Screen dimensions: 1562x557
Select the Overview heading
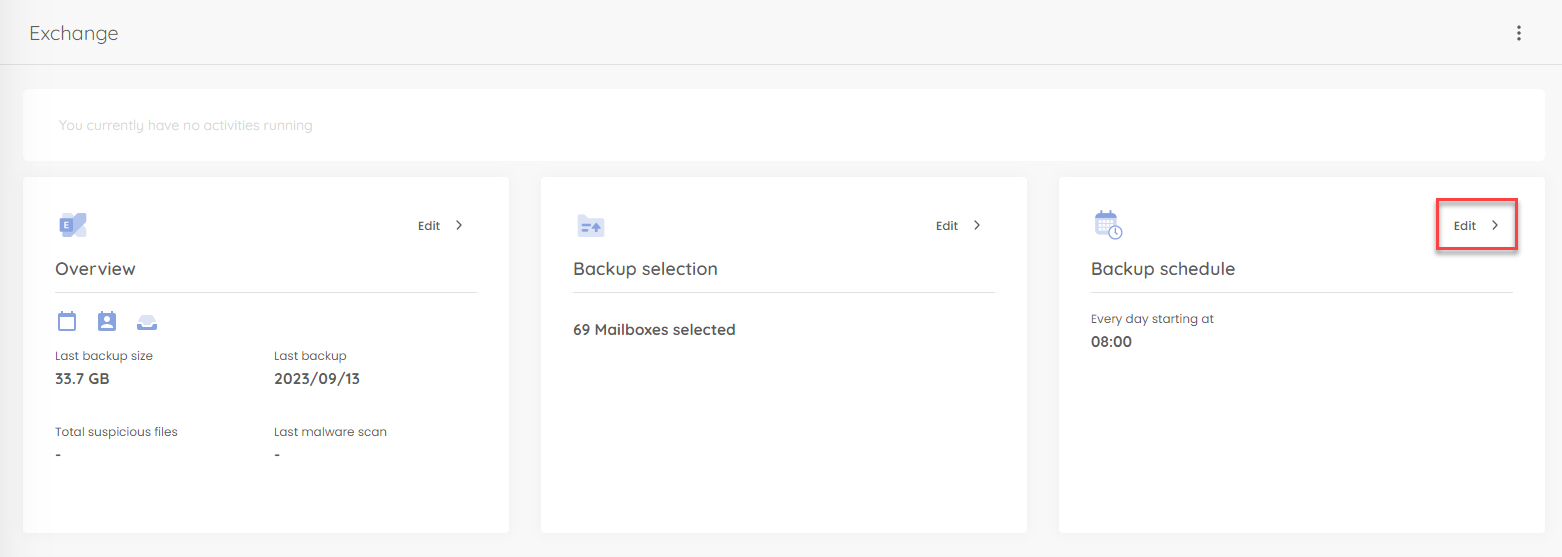click(95, 269)
